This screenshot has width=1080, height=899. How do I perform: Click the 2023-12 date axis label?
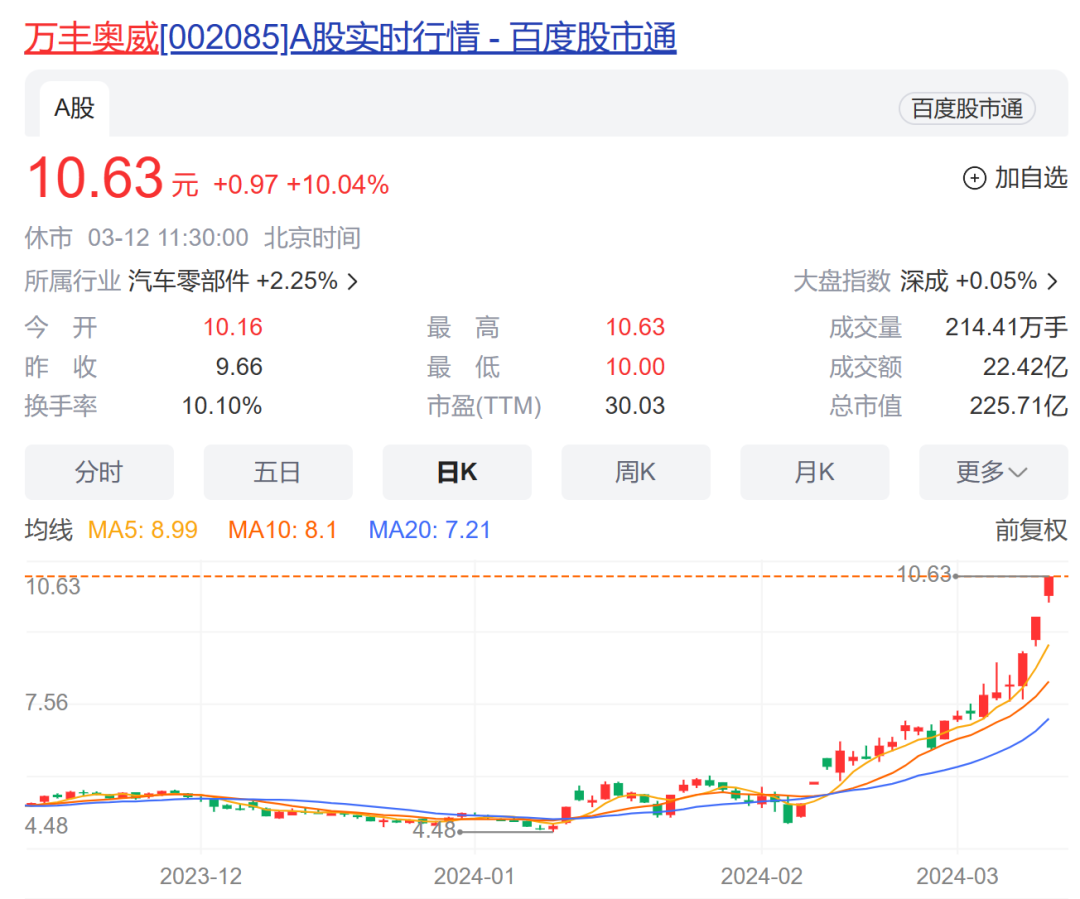200,876
